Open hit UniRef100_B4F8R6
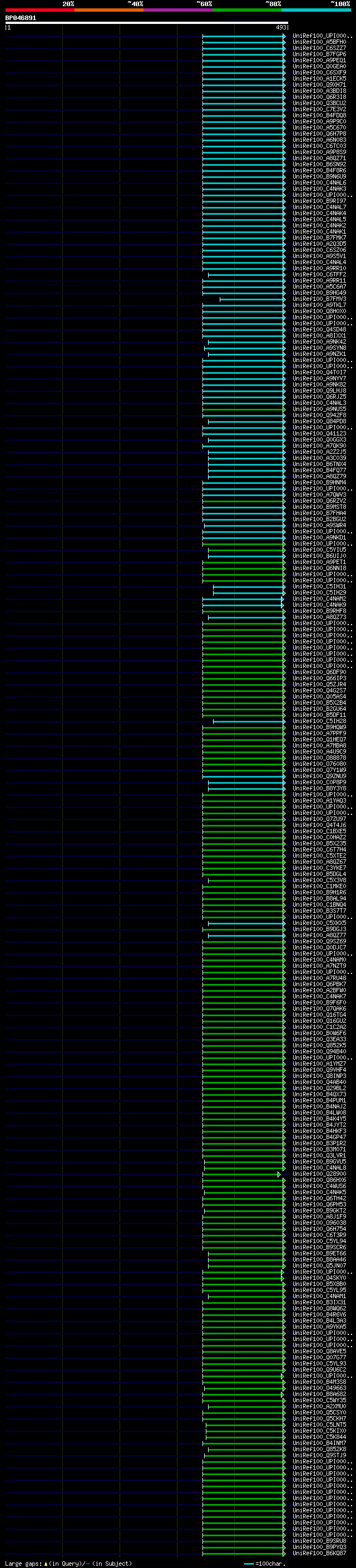This screenshot has height=1568, width=356. [319, 170]
